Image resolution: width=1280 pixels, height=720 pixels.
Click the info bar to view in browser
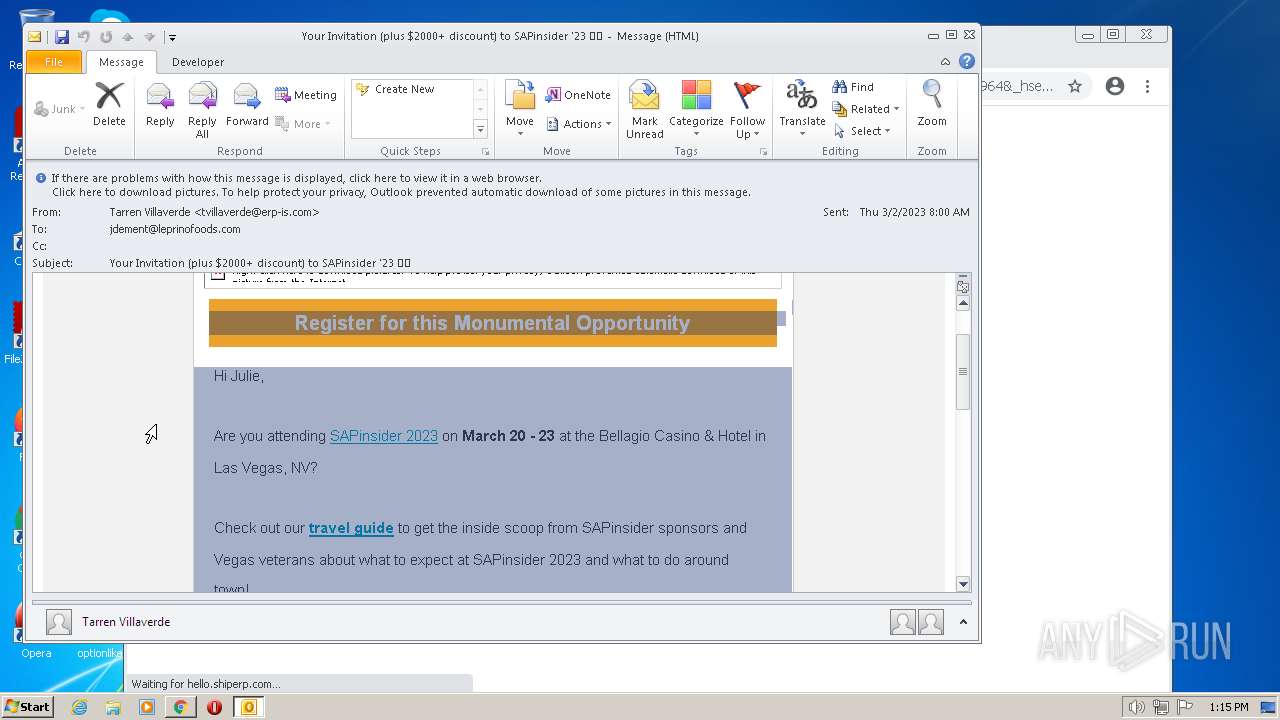coord(296,178)
